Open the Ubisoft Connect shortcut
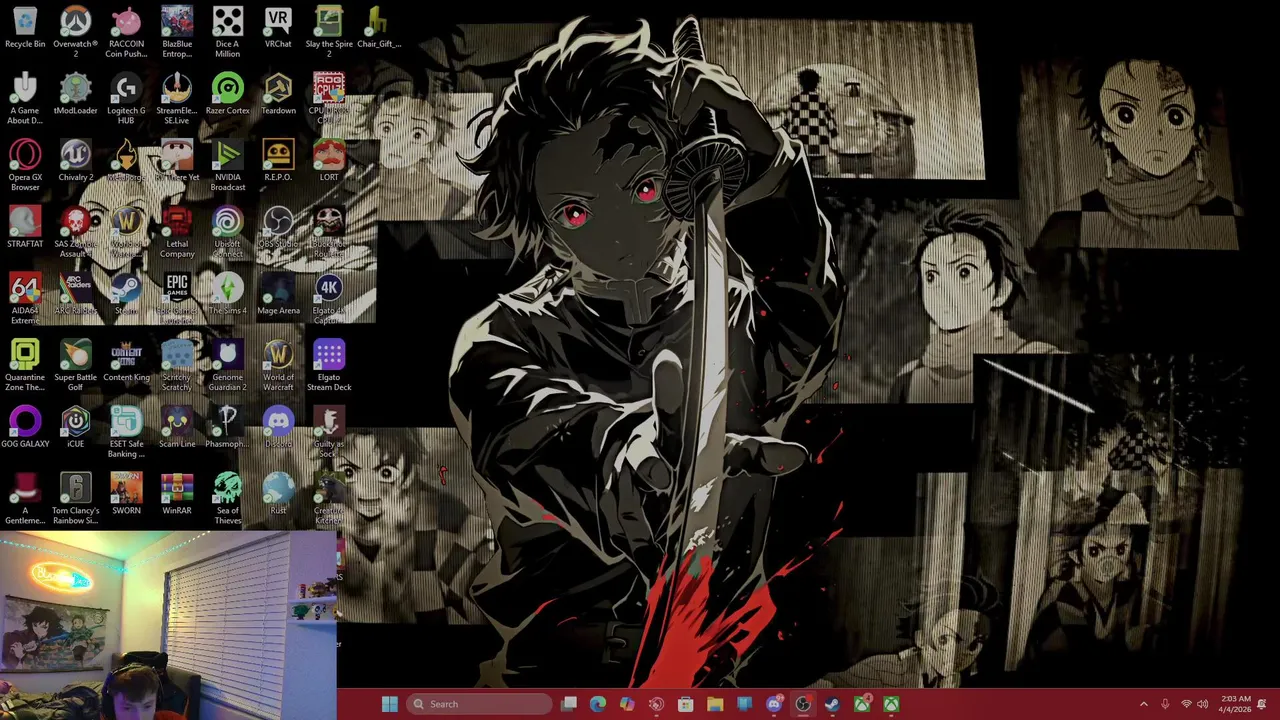Screen dimensions: 1280x720 [x=227, y=232]
